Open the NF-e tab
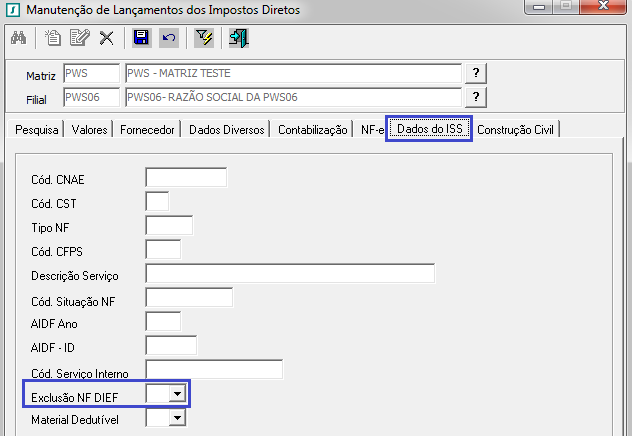Screen dimensions: 632x436 [372, 130]
